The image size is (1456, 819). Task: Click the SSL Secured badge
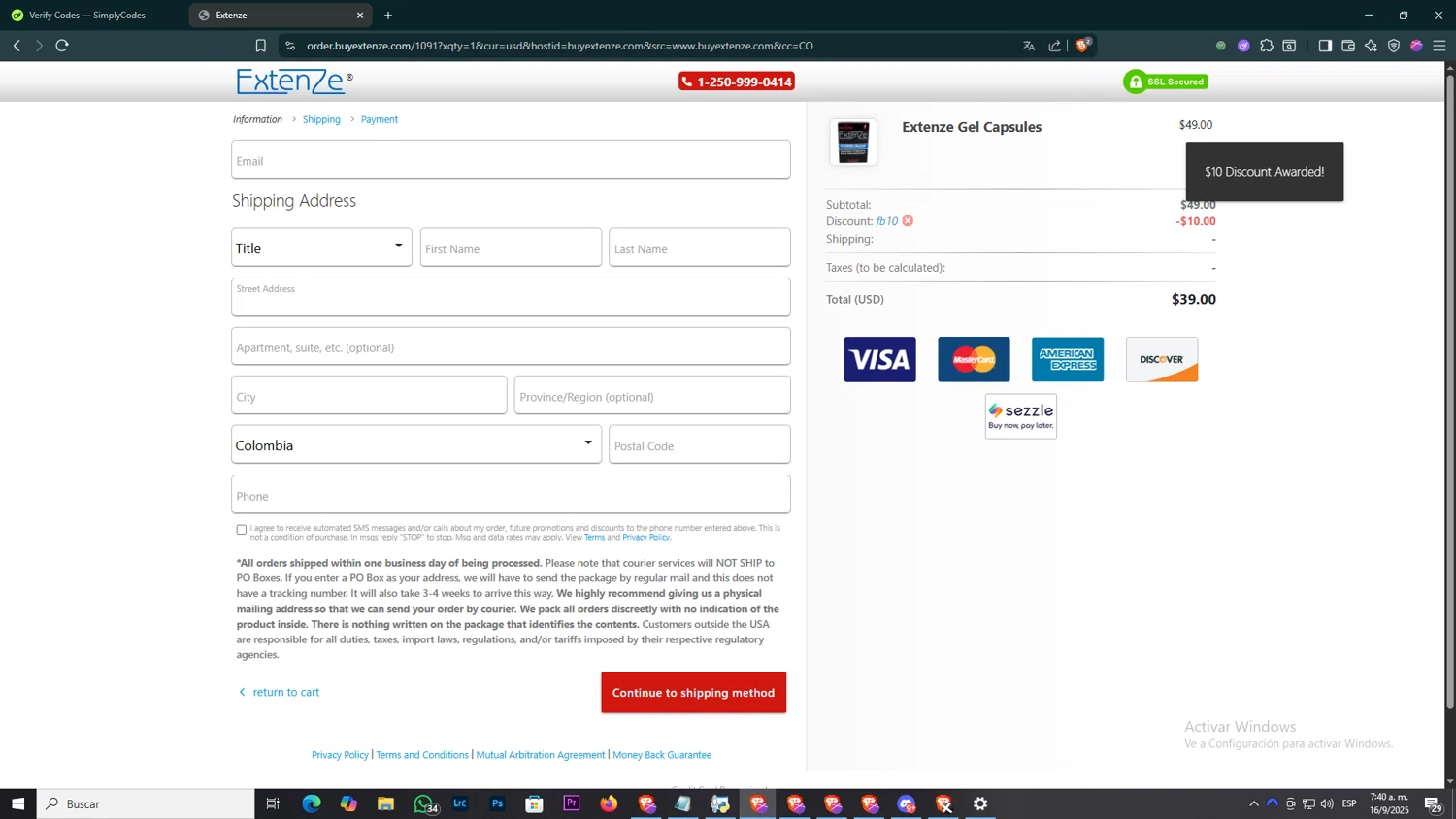click(1166, 82)
